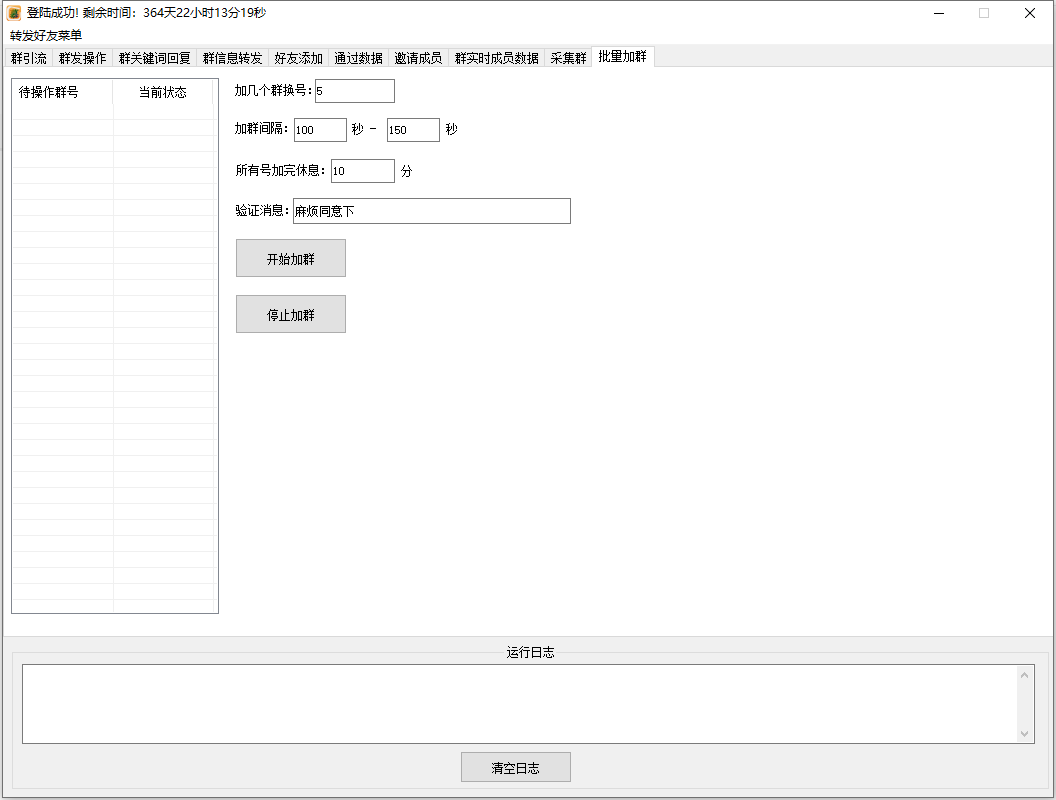Click the 停止加群 button
Image resolution: width=1056 pixels, height=800 pixels.
[291, 314]
